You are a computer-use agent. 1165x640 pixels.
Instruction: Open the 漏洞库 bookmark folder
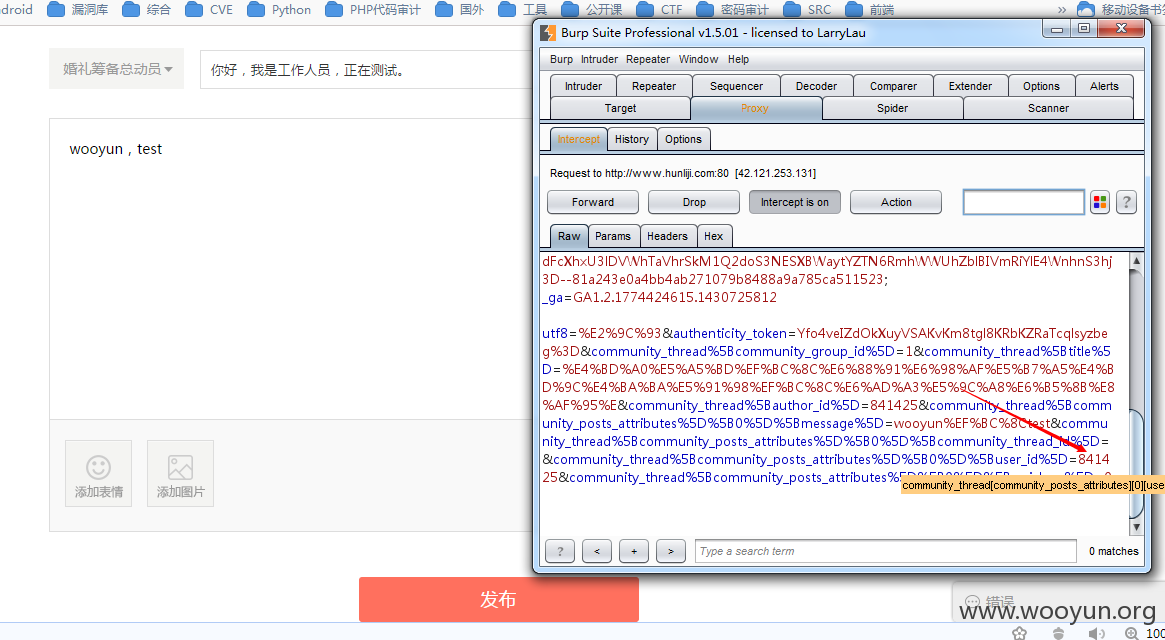[78, 10]
